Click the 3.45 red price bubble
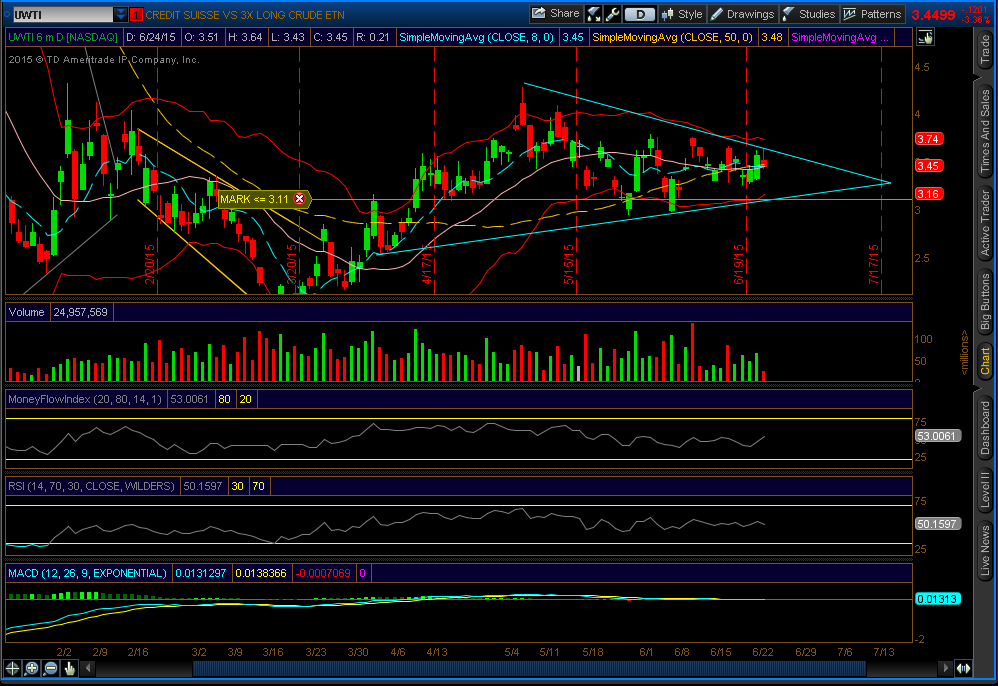The width and height of the screenshot is (998, 686). coord(928,166)
